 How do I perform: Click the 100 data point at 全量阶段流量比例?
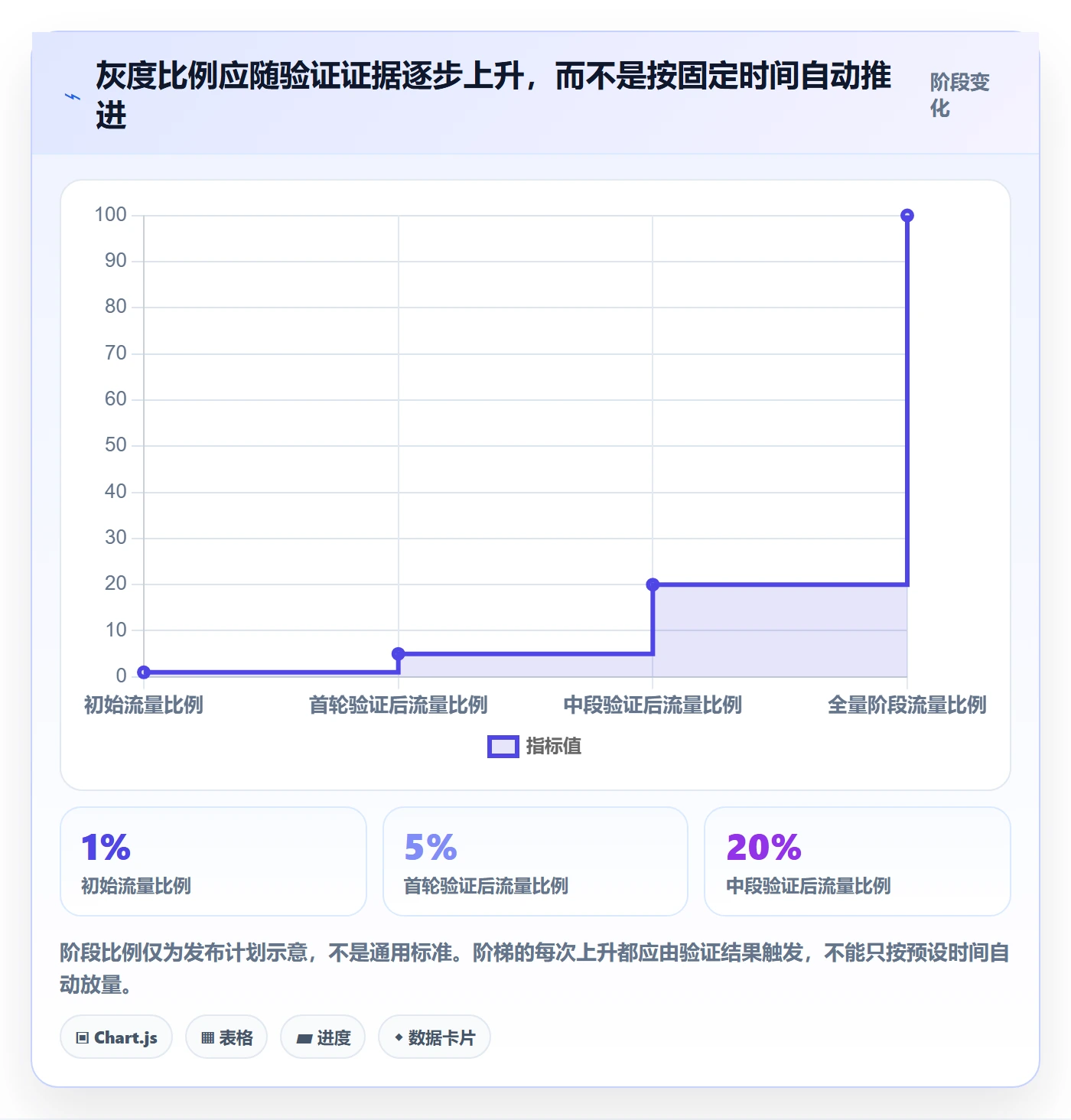907,216
